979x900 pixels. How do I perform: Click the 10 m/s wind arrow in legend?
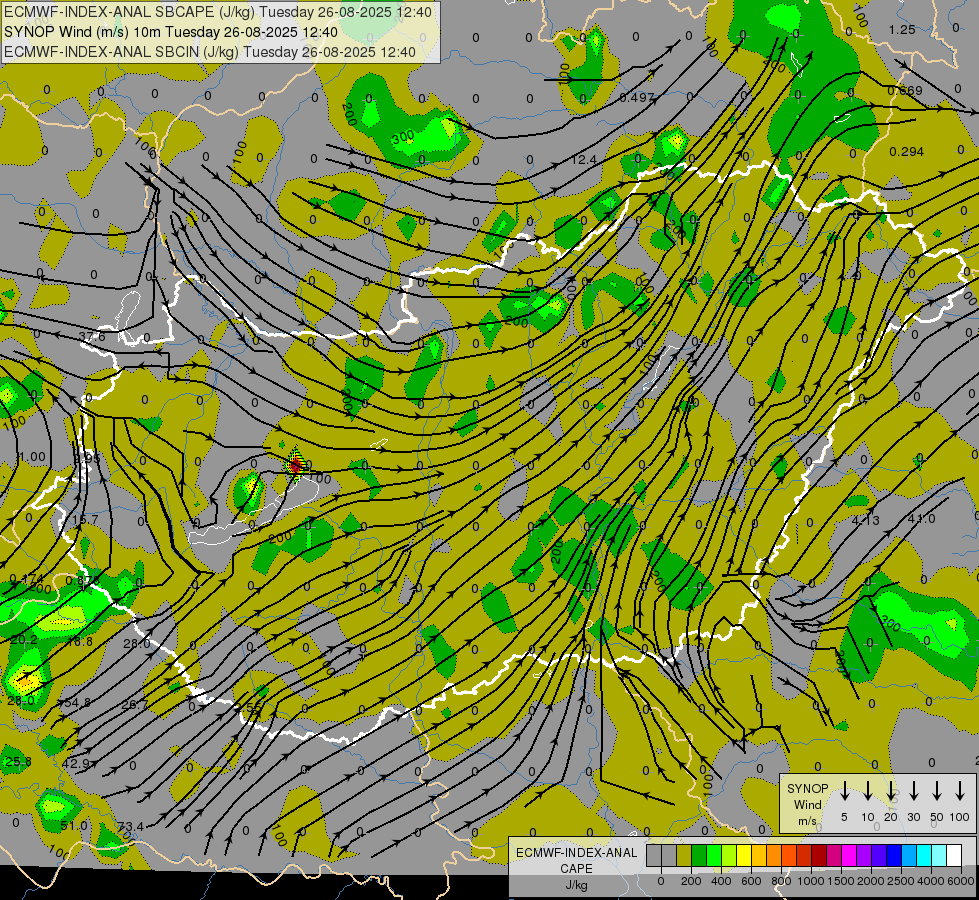867,791
